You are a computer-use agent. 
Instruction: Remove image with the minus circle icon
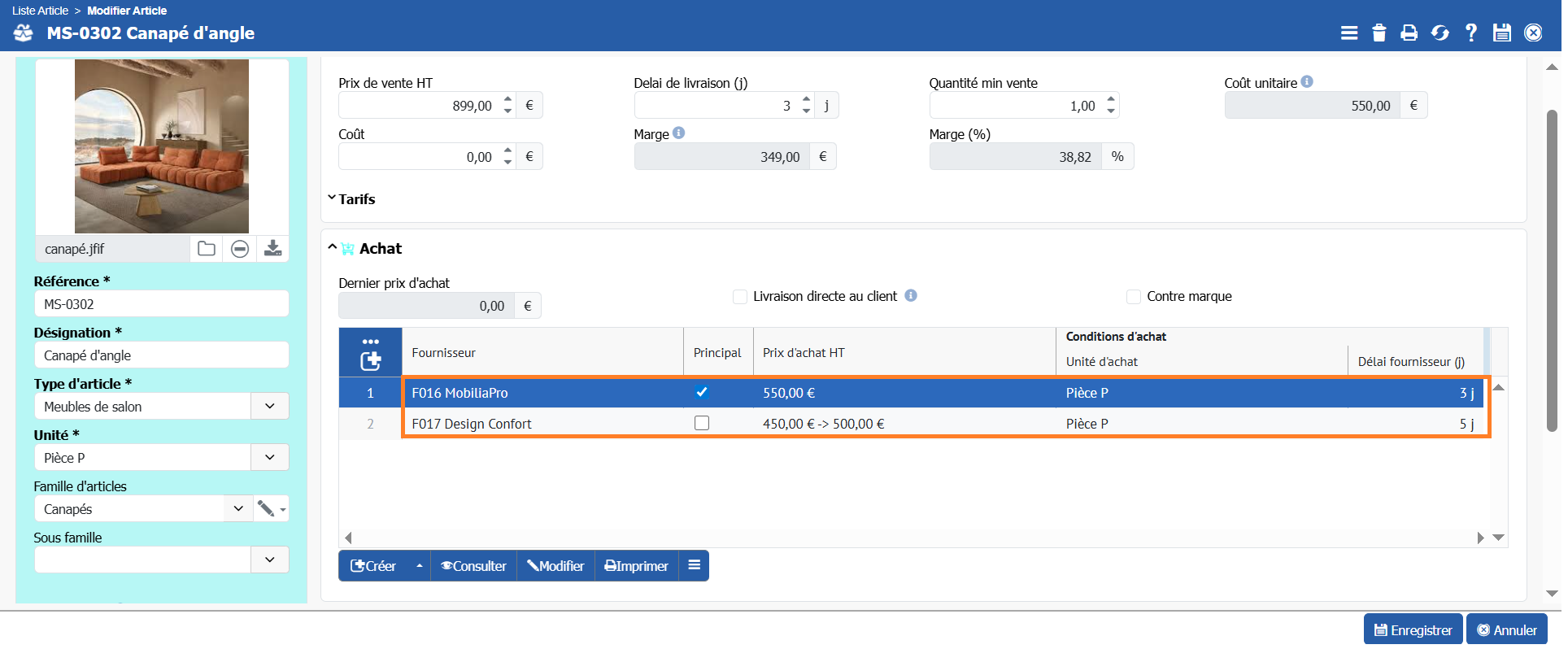click(x=240, y=249)
